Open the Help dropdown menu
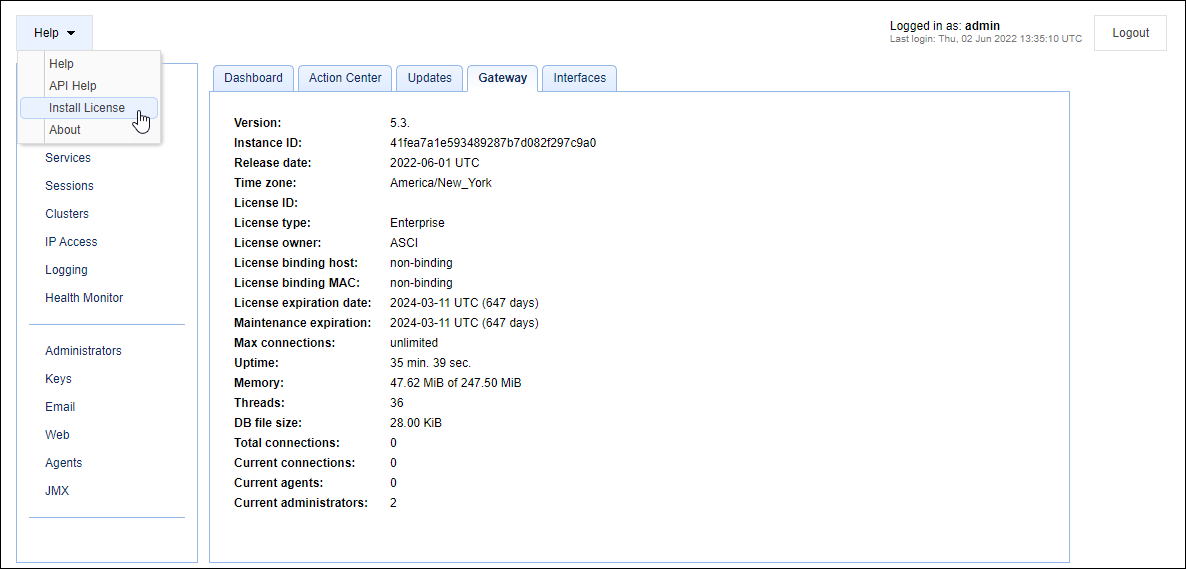This screenshot has width=1186, height=569. pos(54,33)
